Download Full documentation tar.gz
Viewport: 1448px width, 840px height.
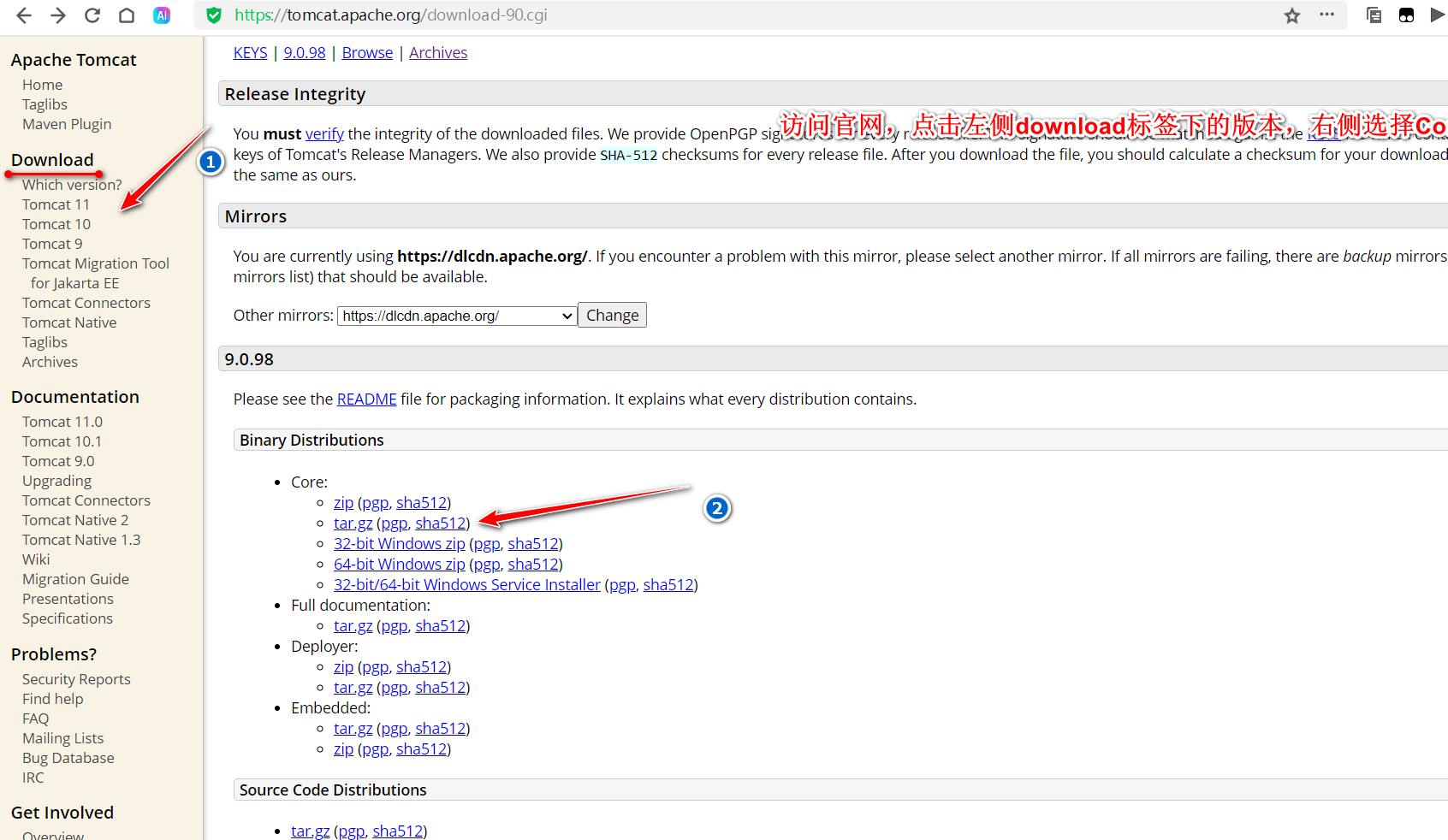coord(353,625)
